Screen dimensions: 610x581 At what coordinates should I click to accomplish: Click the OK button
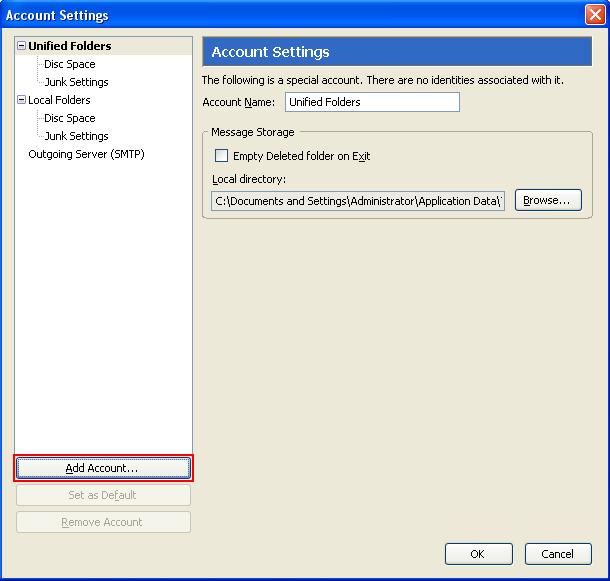click(x=479, y=554)
